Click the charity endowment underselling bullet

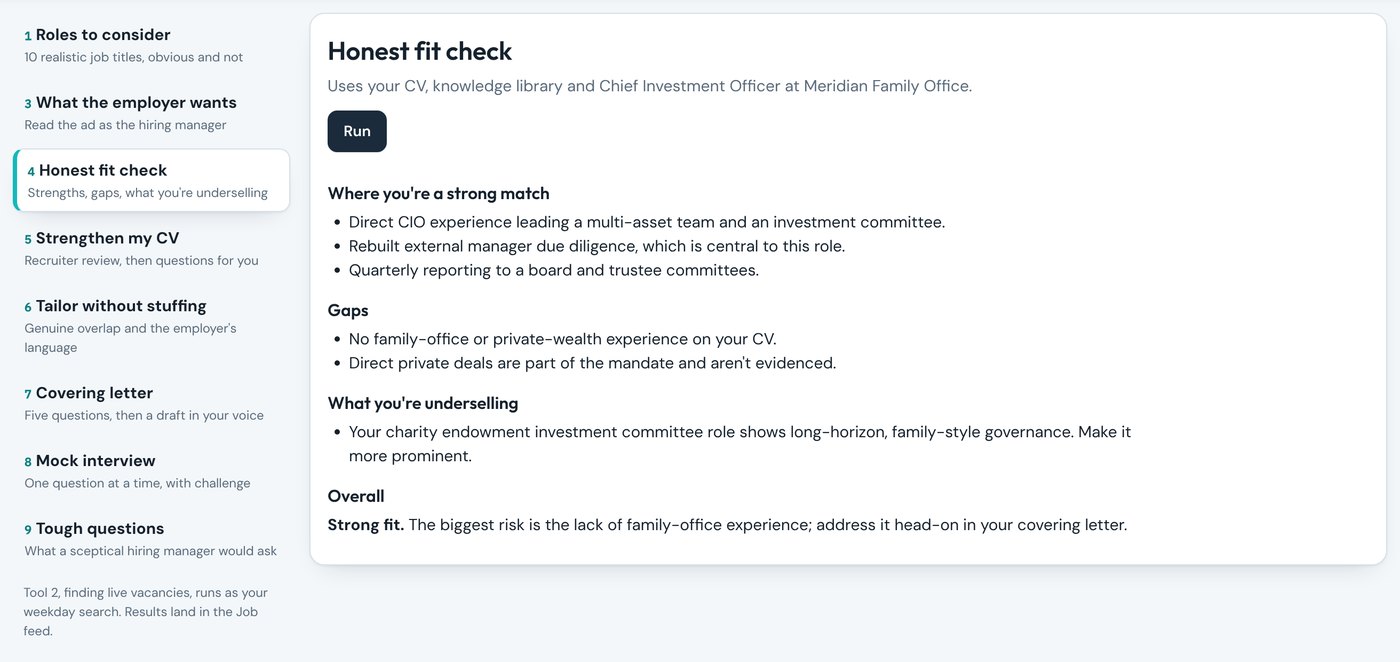740,444
